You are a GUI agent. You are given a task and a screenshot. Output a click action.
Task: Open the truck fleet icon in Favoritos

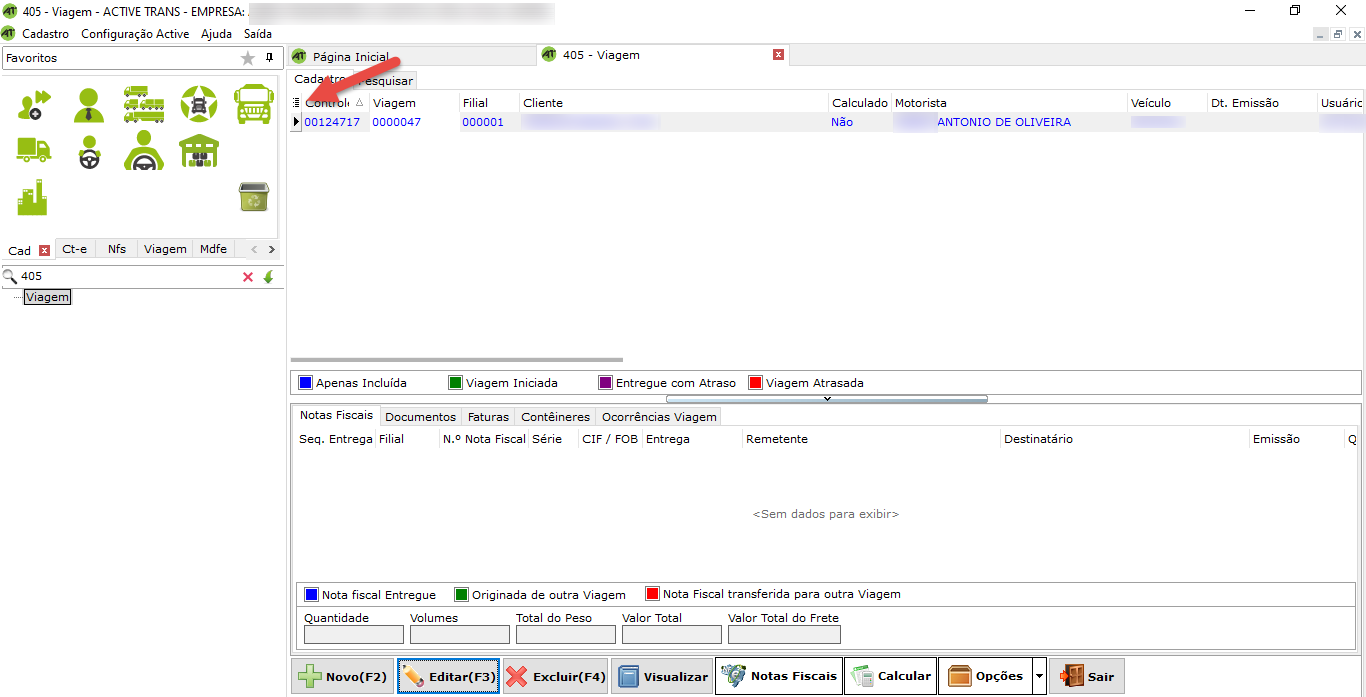[x=144, y=104]
